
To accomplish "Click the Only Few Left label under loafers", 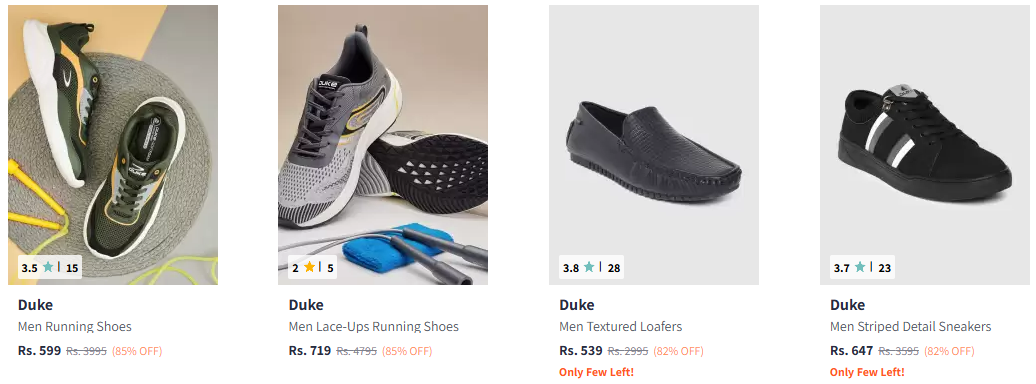I will 597,372.
